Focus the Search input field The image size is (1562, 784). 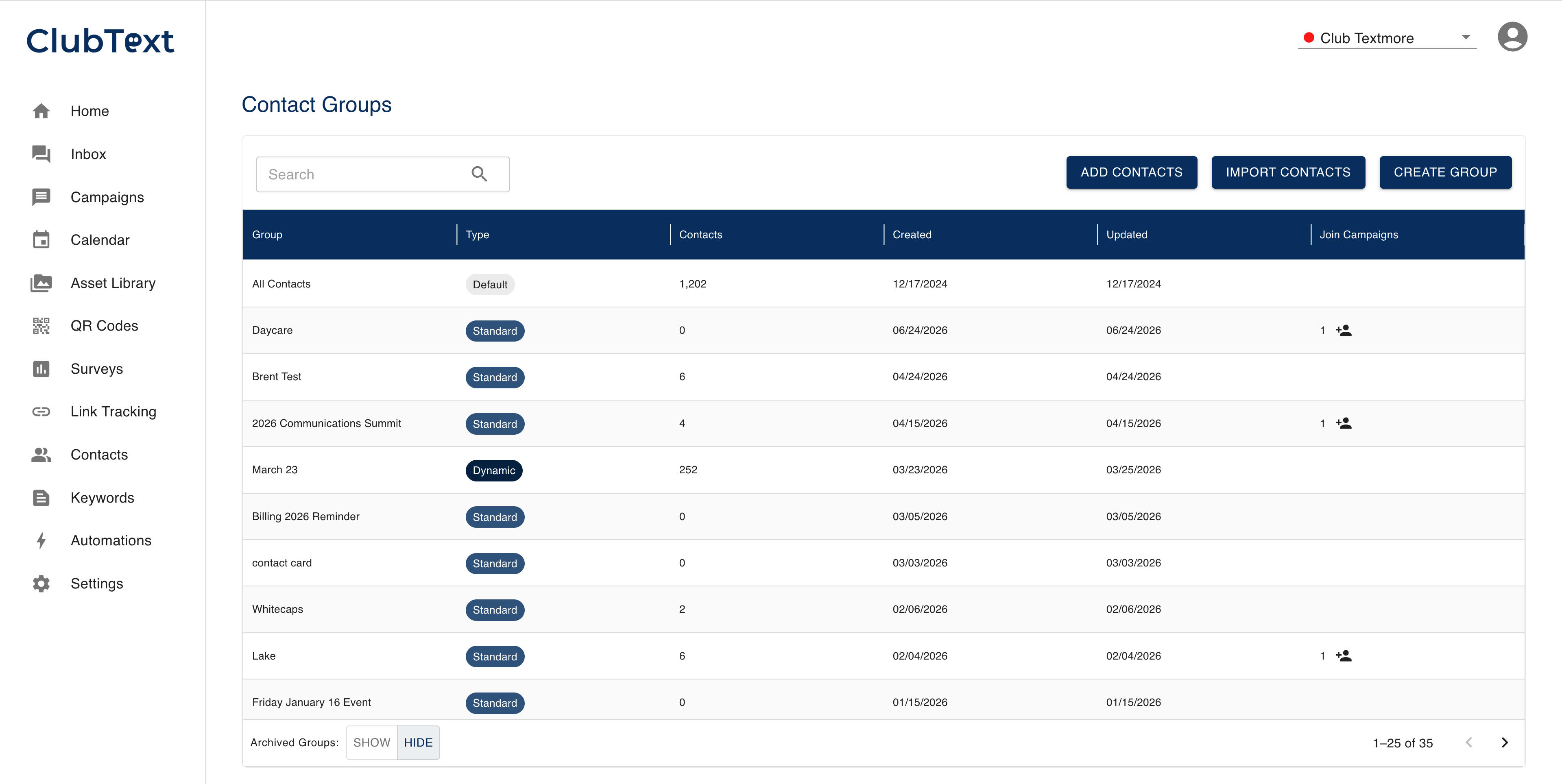point(383,174)
